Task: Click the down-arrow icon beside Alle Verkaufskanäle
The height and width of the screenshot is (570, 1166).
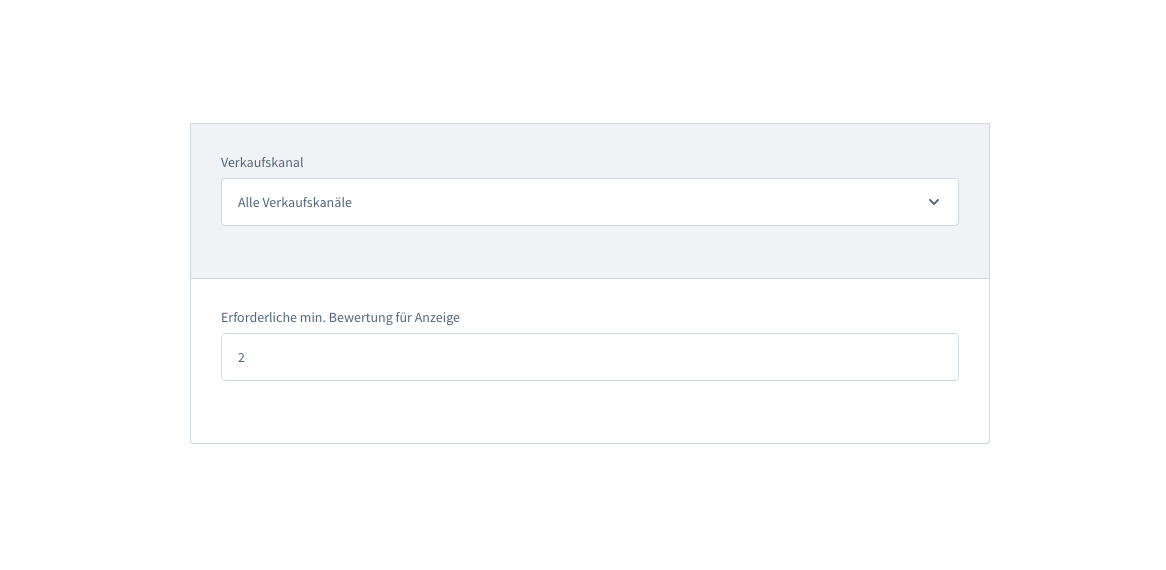Action: (x=933, y=202)
